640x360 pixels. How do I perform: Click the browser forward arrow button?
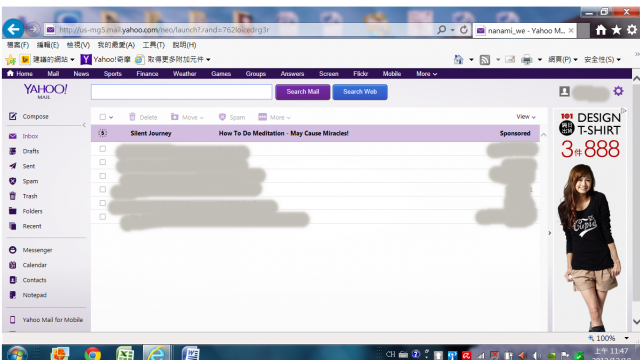point(33,29)
